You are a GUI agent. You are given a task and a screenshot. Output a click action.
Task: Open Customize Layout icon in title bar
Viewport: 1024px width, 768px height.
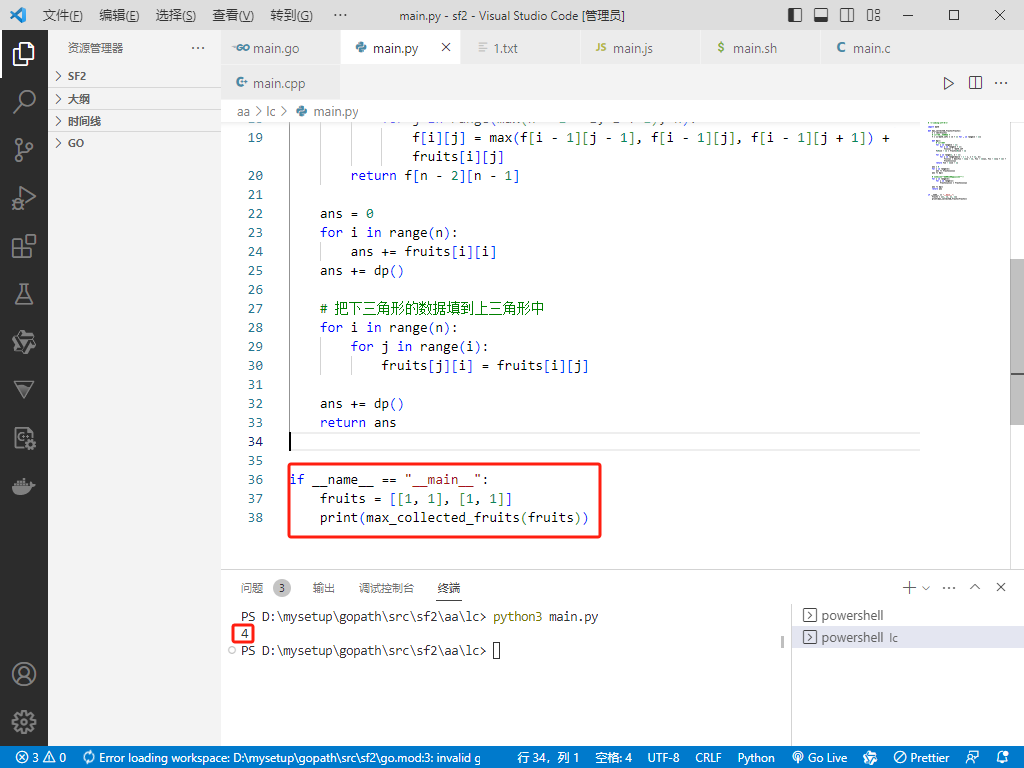click(x=873, y=15)
